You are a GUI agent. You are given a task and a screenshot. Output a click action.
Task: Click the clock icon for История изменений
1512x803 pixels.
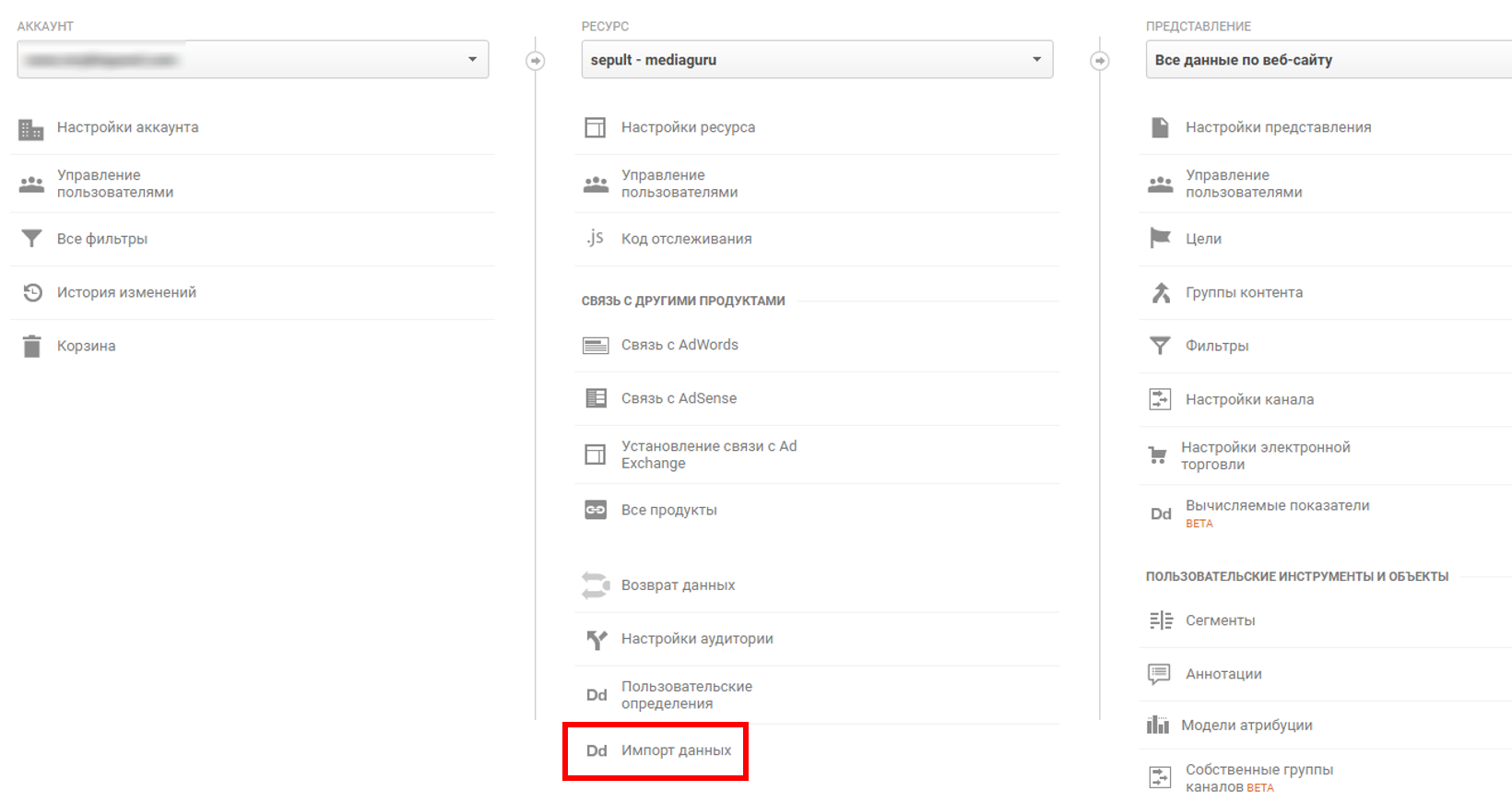click(x=32, y=292)
